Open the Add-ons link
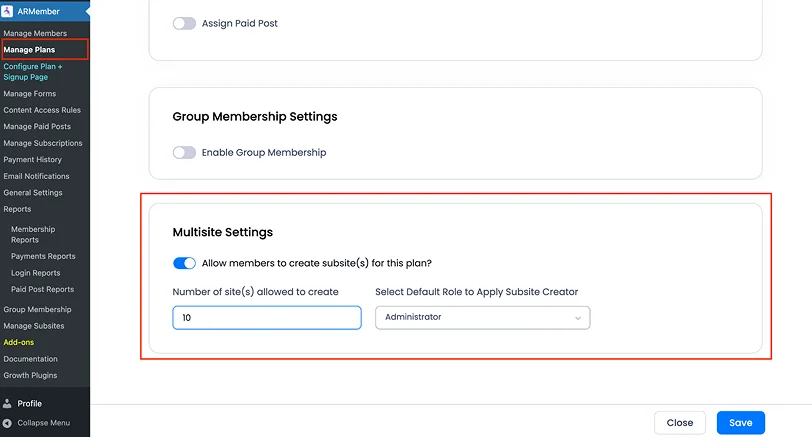Viewport: 812px width, 437px height. pyautogui.click(x=19, y=342)
